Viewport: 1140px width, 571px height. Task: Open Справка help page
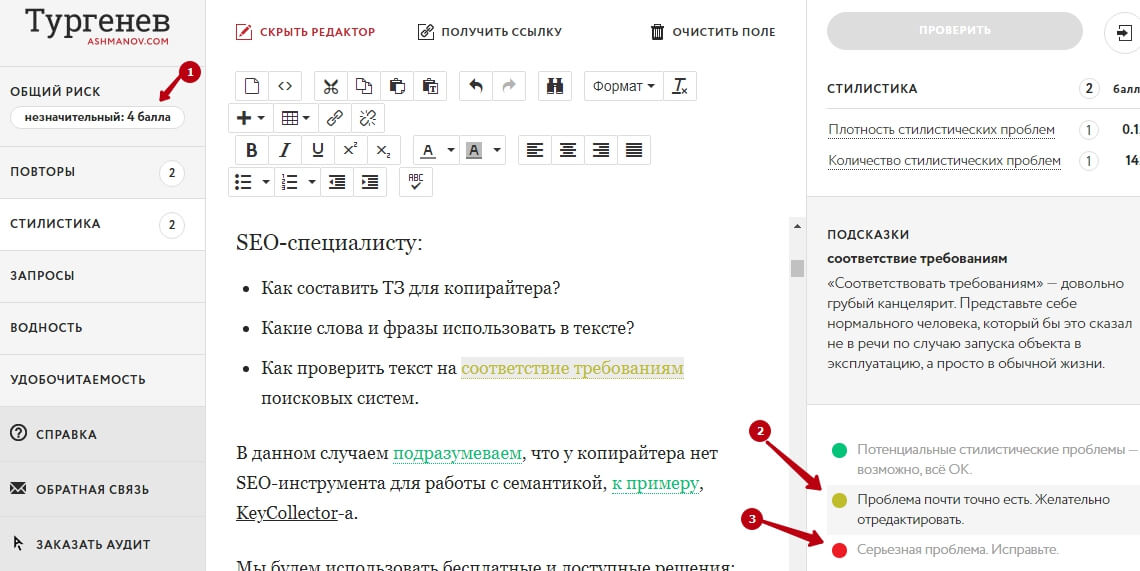(x=103, y=434)
